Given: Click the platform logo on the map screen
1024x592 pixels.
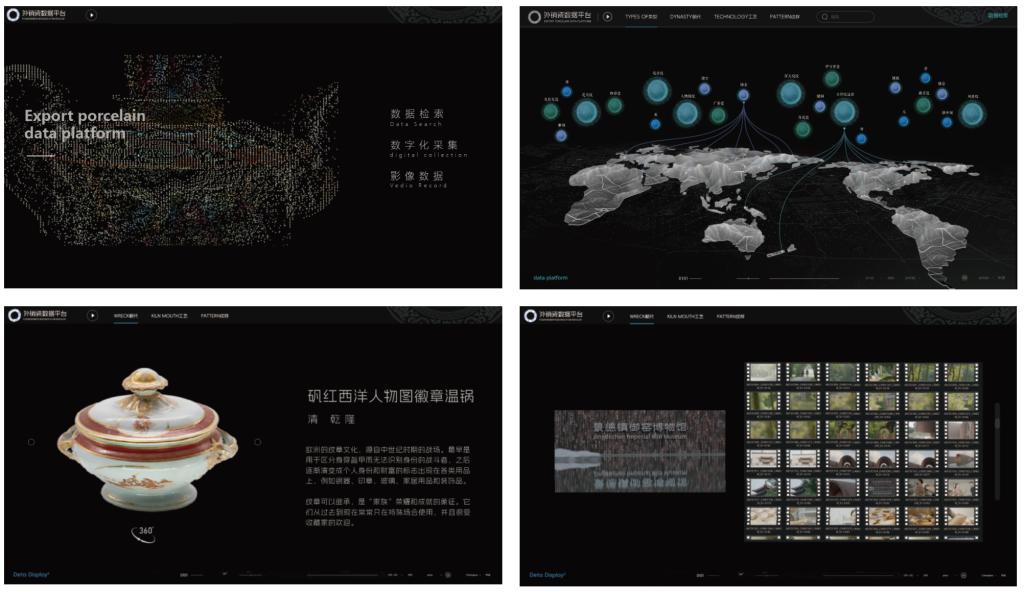Looking at the screenshot, I should pos(560,17).
